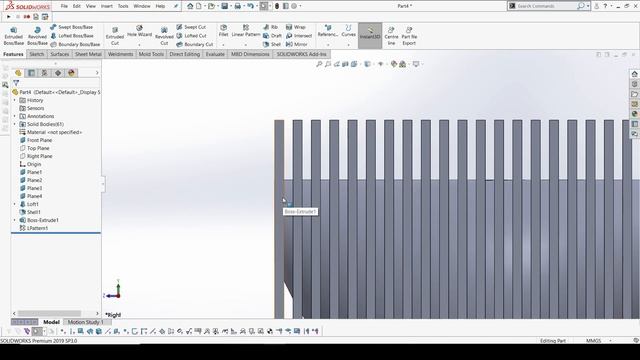Click the Extruded Cut tool
Image resolution: width=640 pixels, height=360 pixels.
115,36
